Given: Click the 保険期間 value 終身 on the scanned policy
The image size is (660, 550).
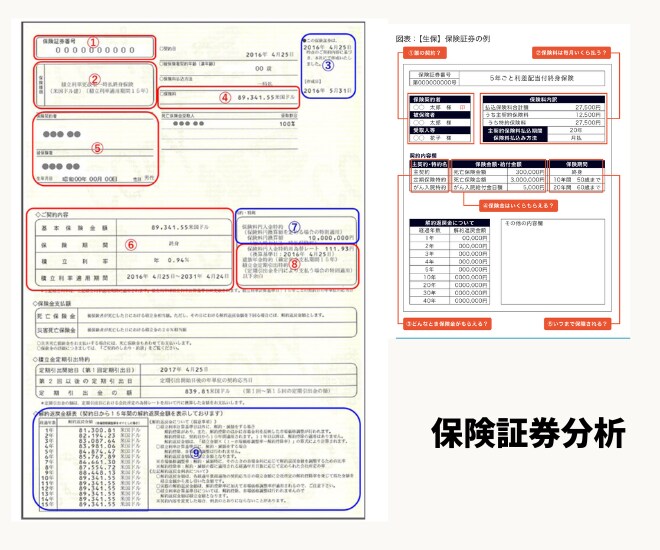Looking at the screenshot, I should [x=174, y=244].
